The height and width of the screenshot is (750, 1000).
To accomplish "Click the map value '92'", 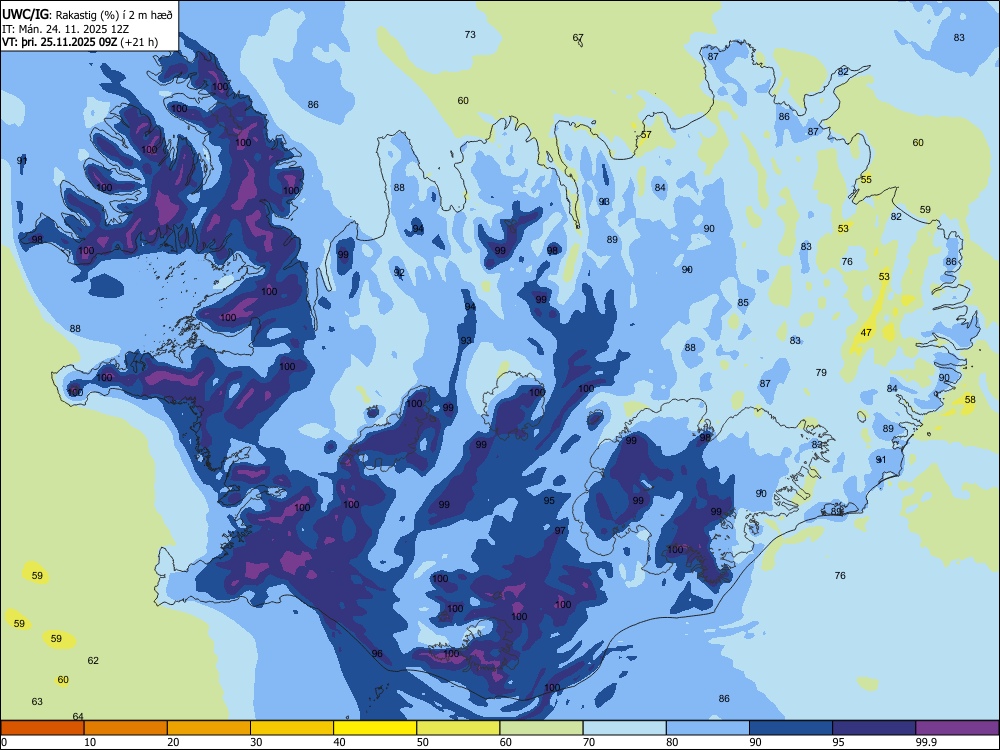I will (399, 272).
